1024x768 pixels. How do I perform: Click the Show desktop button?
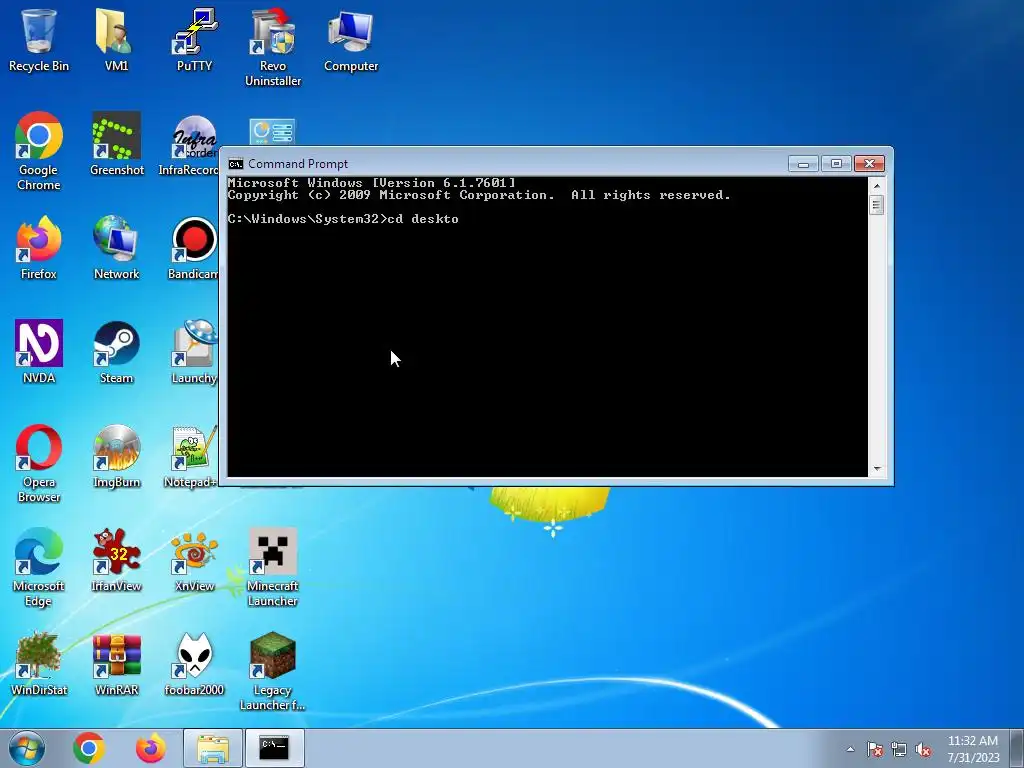coord(1017,748)
